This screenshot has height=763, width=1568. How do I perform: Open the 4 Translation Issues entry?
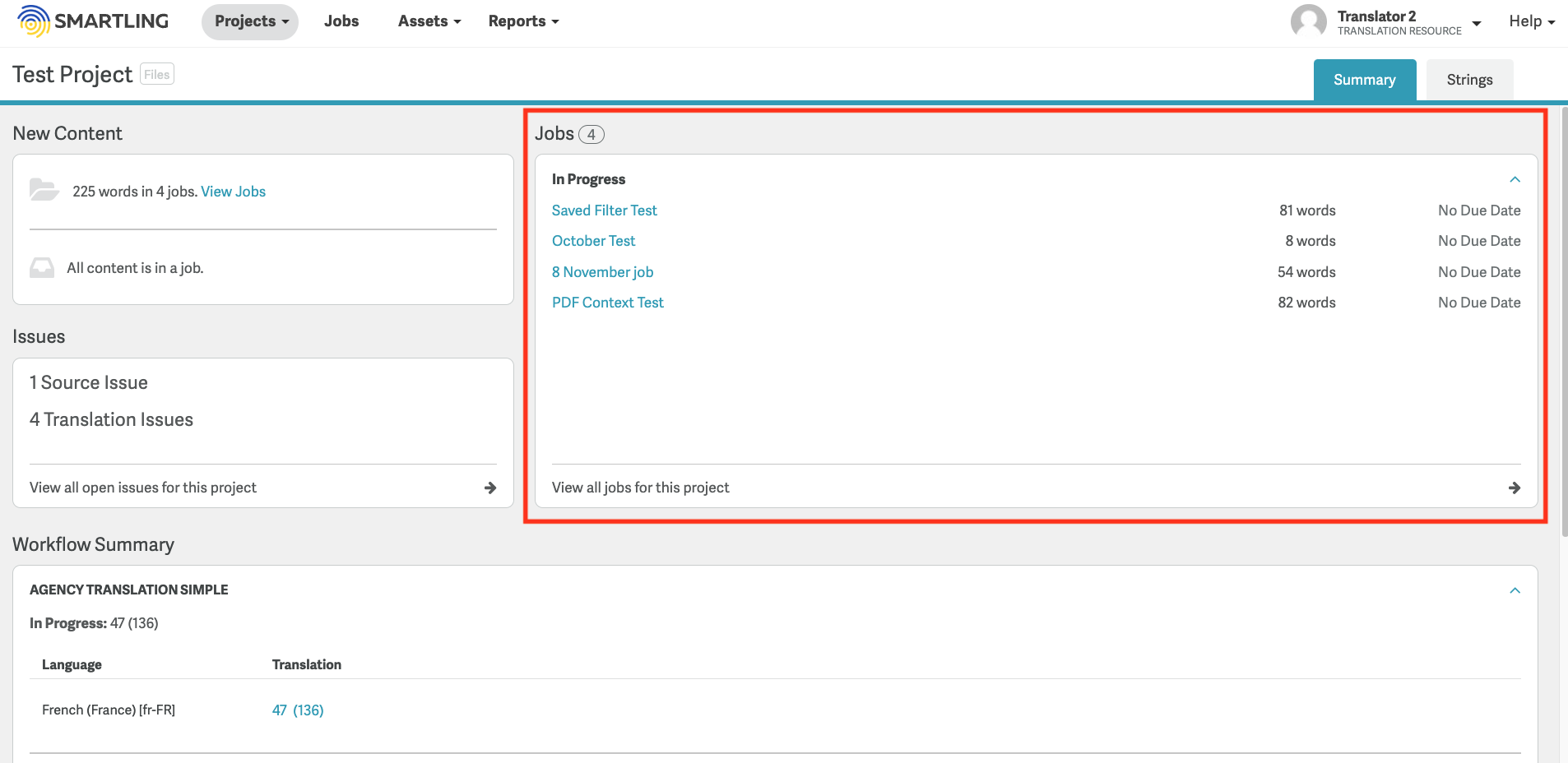[x=111, y=419]
